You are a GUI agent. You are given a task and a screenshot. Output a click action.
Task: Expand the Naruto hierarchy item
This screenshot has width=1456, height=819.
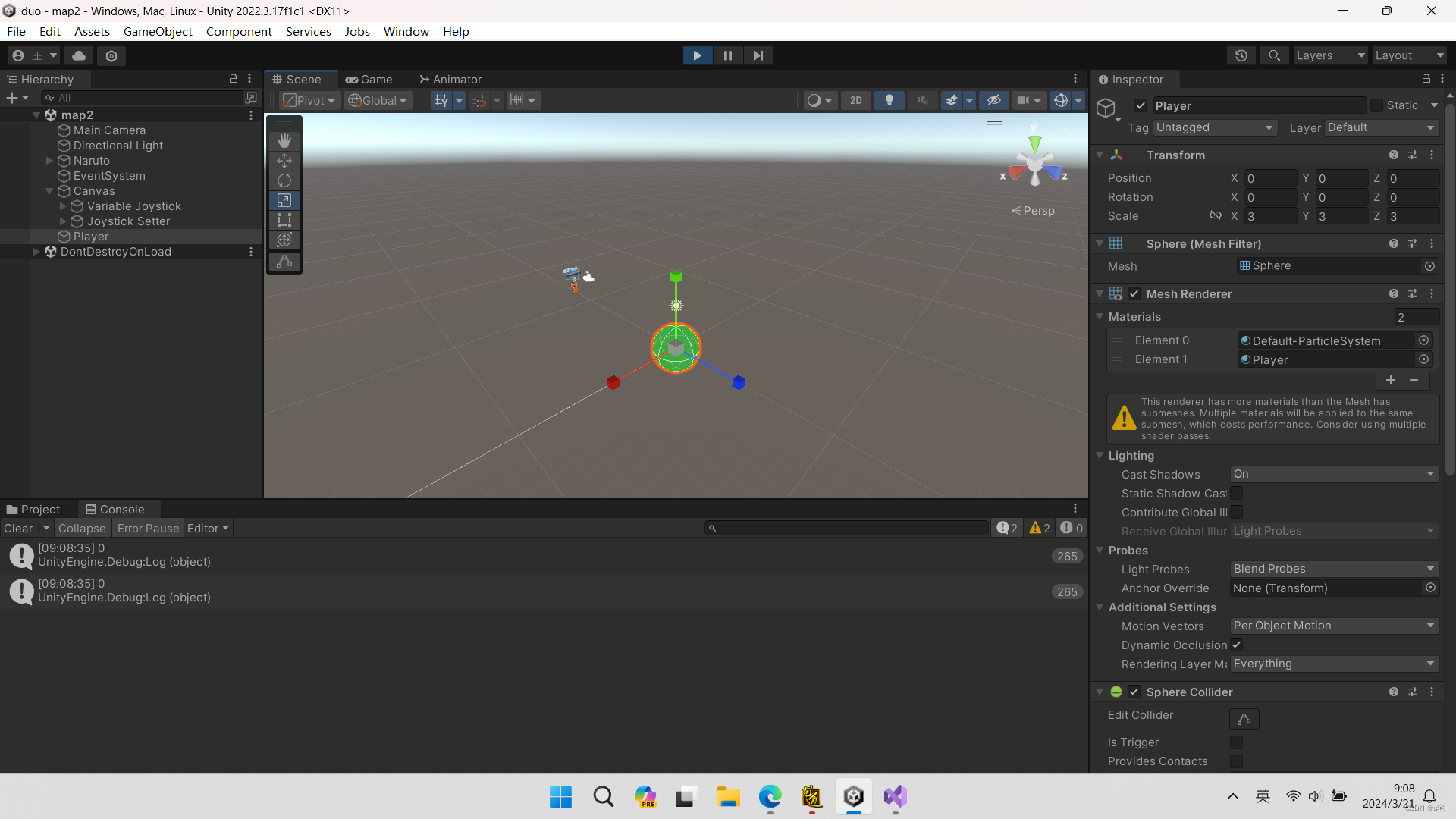pyautogui.click(x=50, y=161)
